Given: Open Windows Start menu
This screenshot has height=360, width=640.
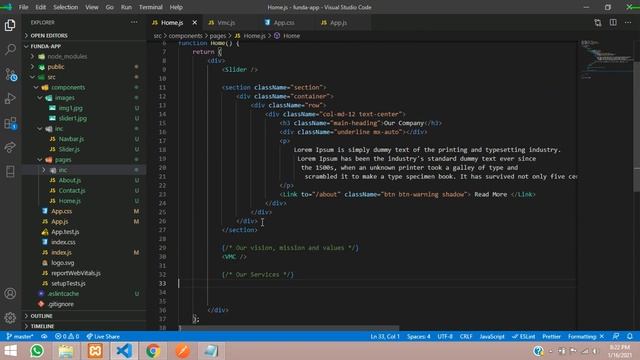Looking at the screenshot, I should click(x=10, y=351).
